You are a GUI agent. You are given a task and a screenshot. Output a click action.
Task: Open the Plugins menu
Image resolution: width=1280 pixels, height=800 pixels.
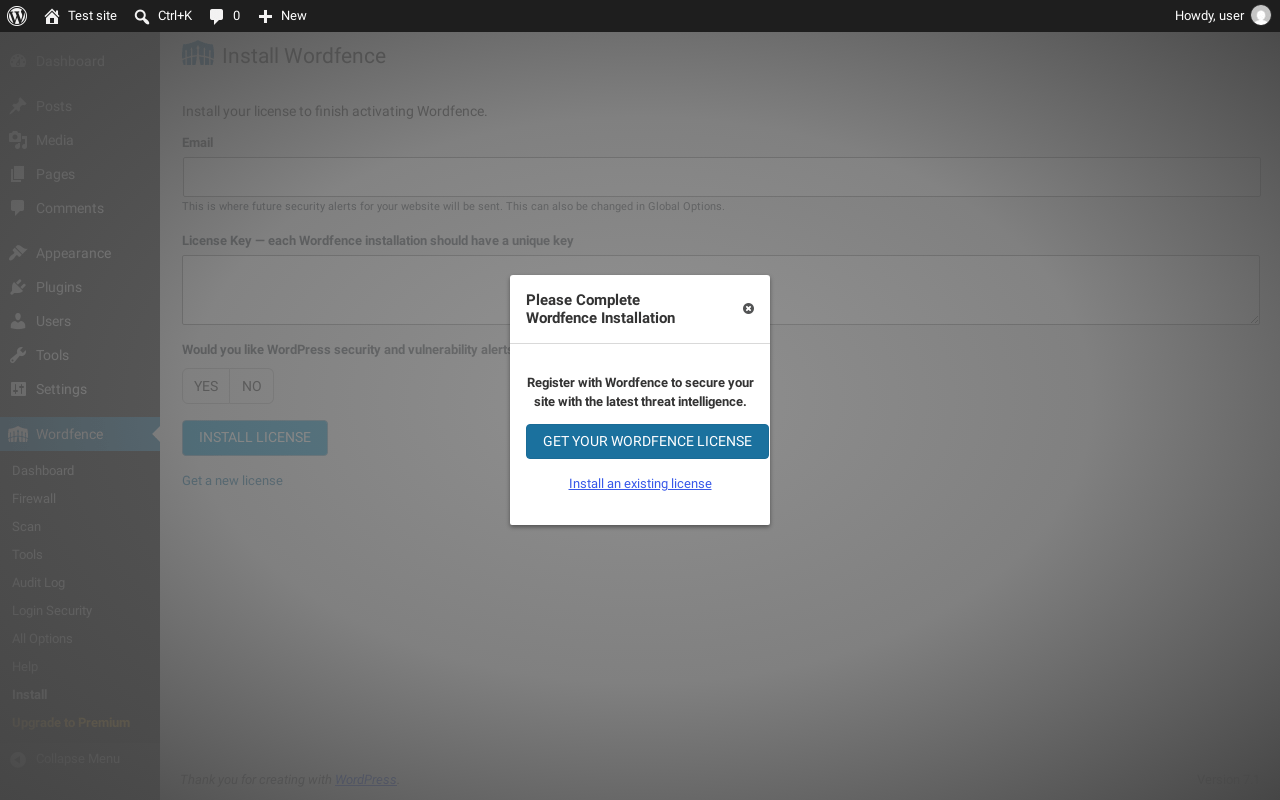80,287
